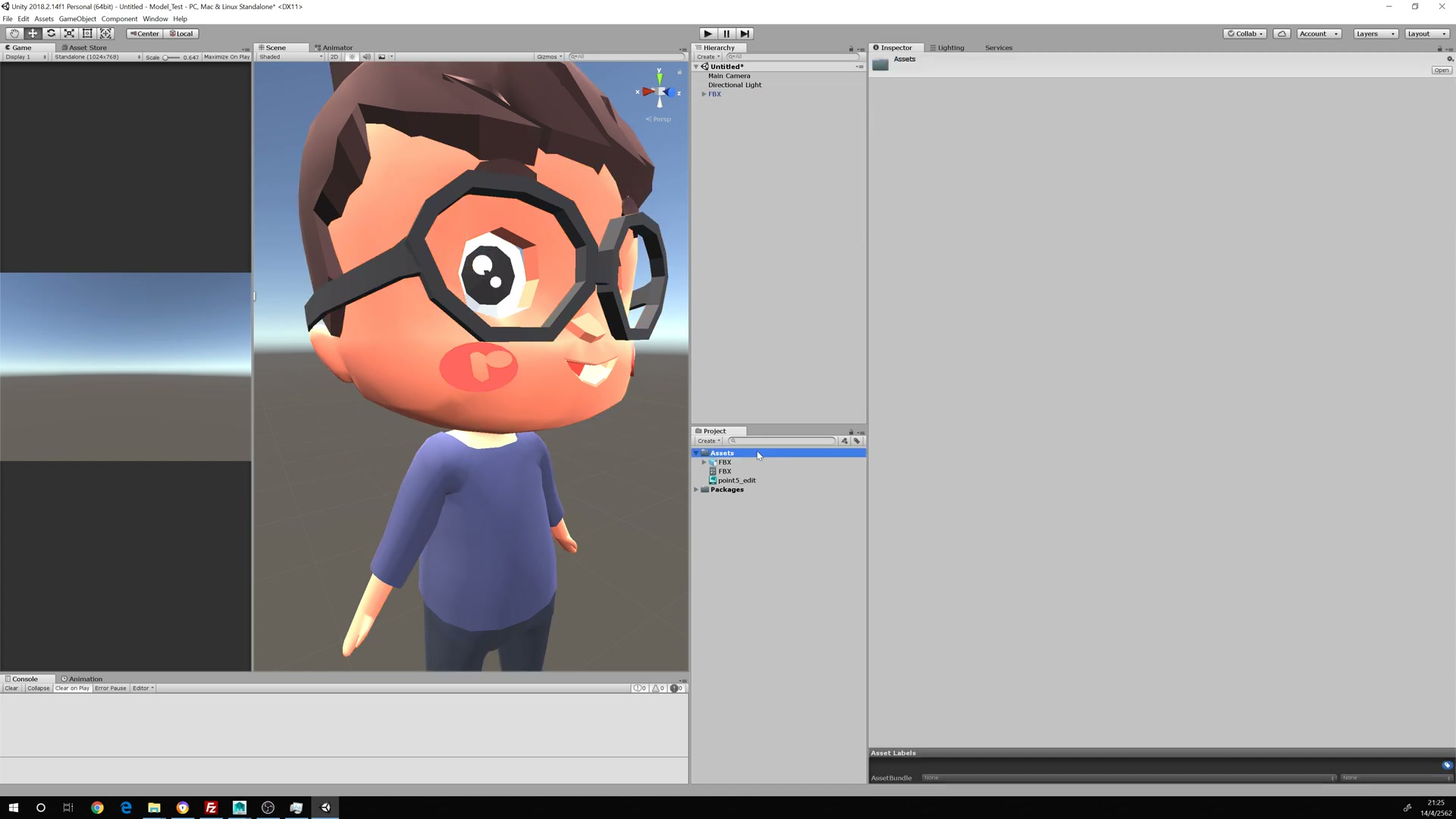The height and width of the screenshot is (819, 1456).
Task: Select Main Camera in Hierarchy
Action: (729, 76)
